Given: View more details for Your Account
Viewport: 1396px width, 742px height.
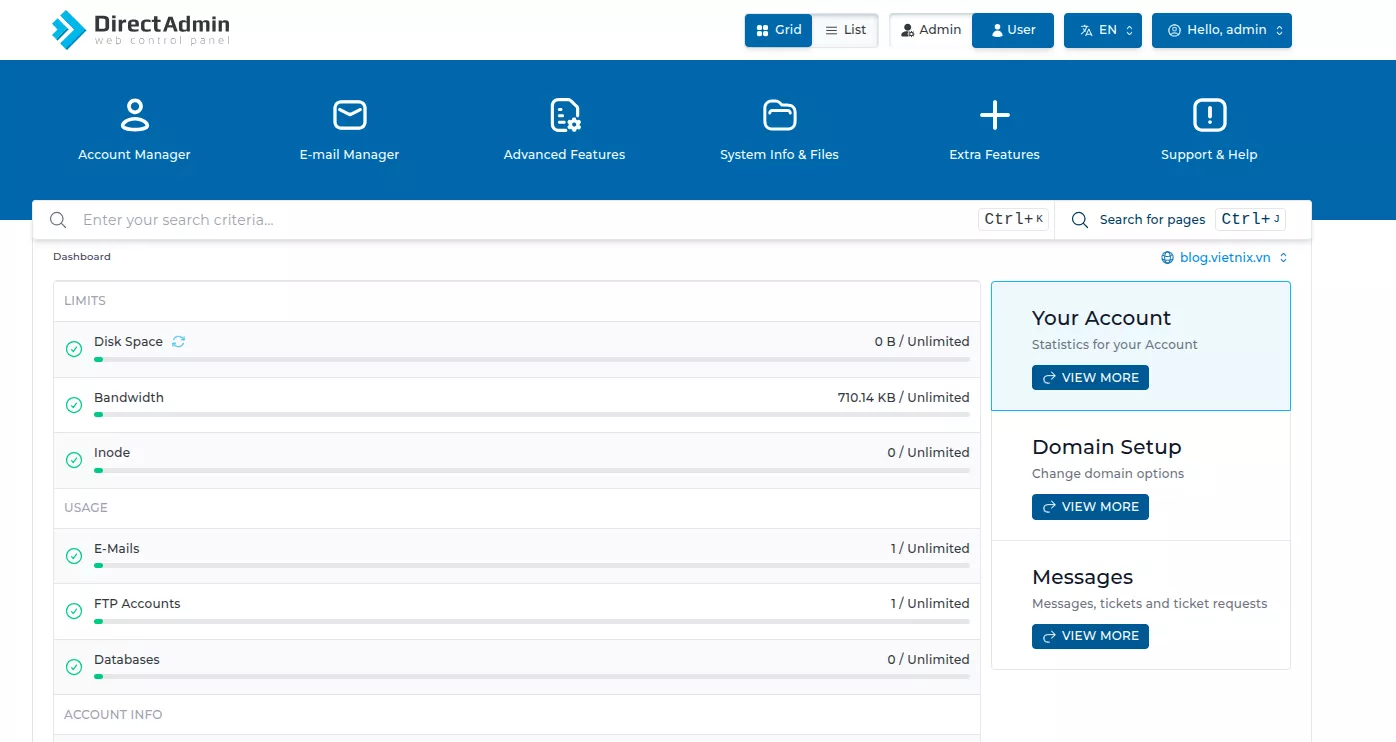Looking at the screenshot, I should tap(1090, 377).
